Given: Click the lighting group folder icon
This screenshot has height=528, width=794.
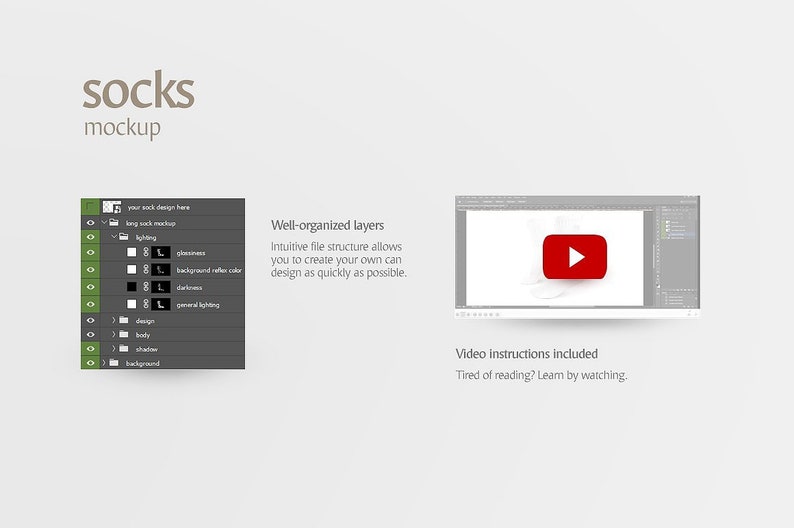Looking at the screenshot, I should 124,236.
